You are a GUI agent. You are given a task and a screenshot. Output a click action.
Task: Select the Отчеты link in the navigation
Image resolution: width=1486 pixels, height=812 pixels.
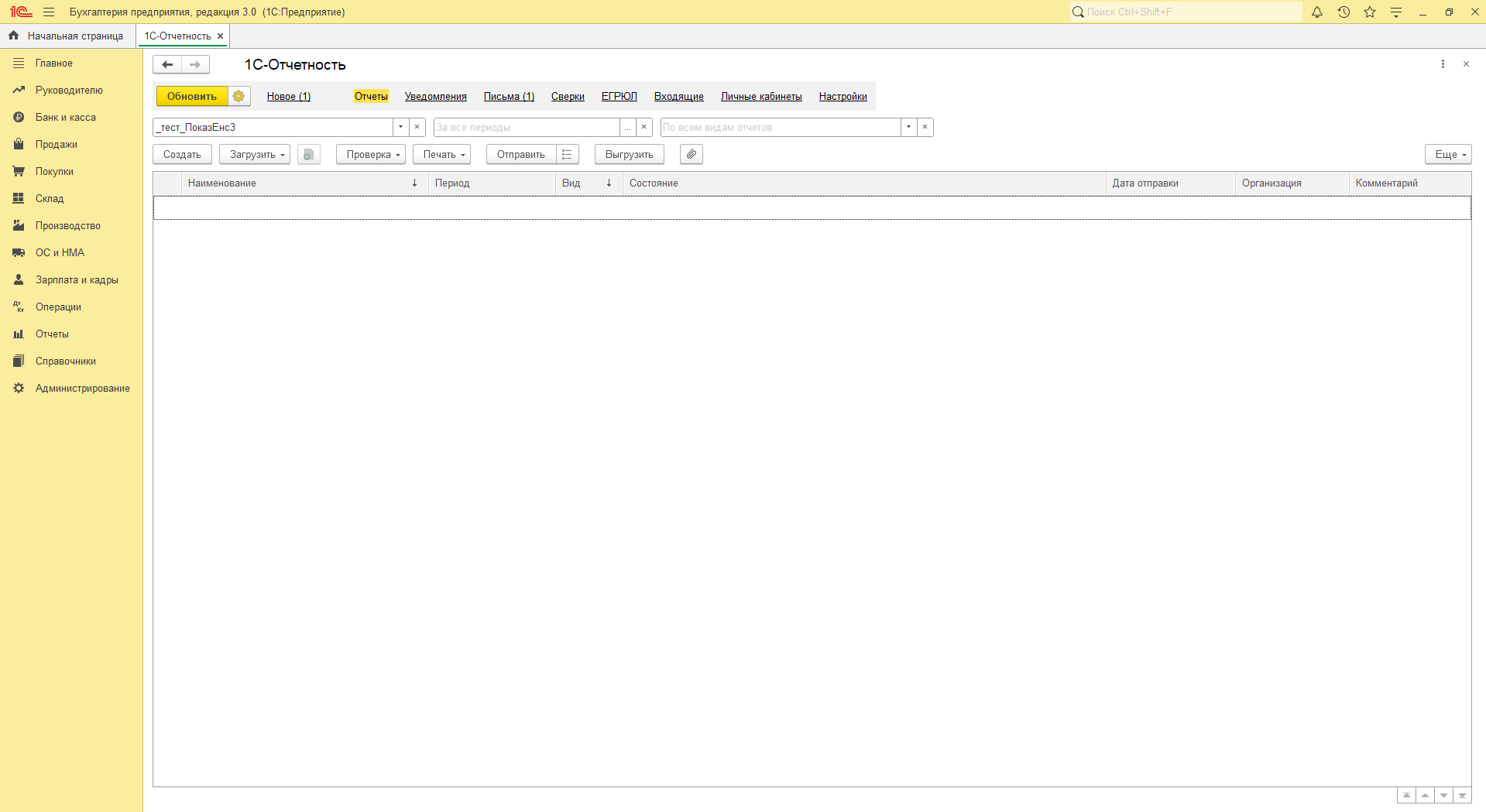(371, 96)
